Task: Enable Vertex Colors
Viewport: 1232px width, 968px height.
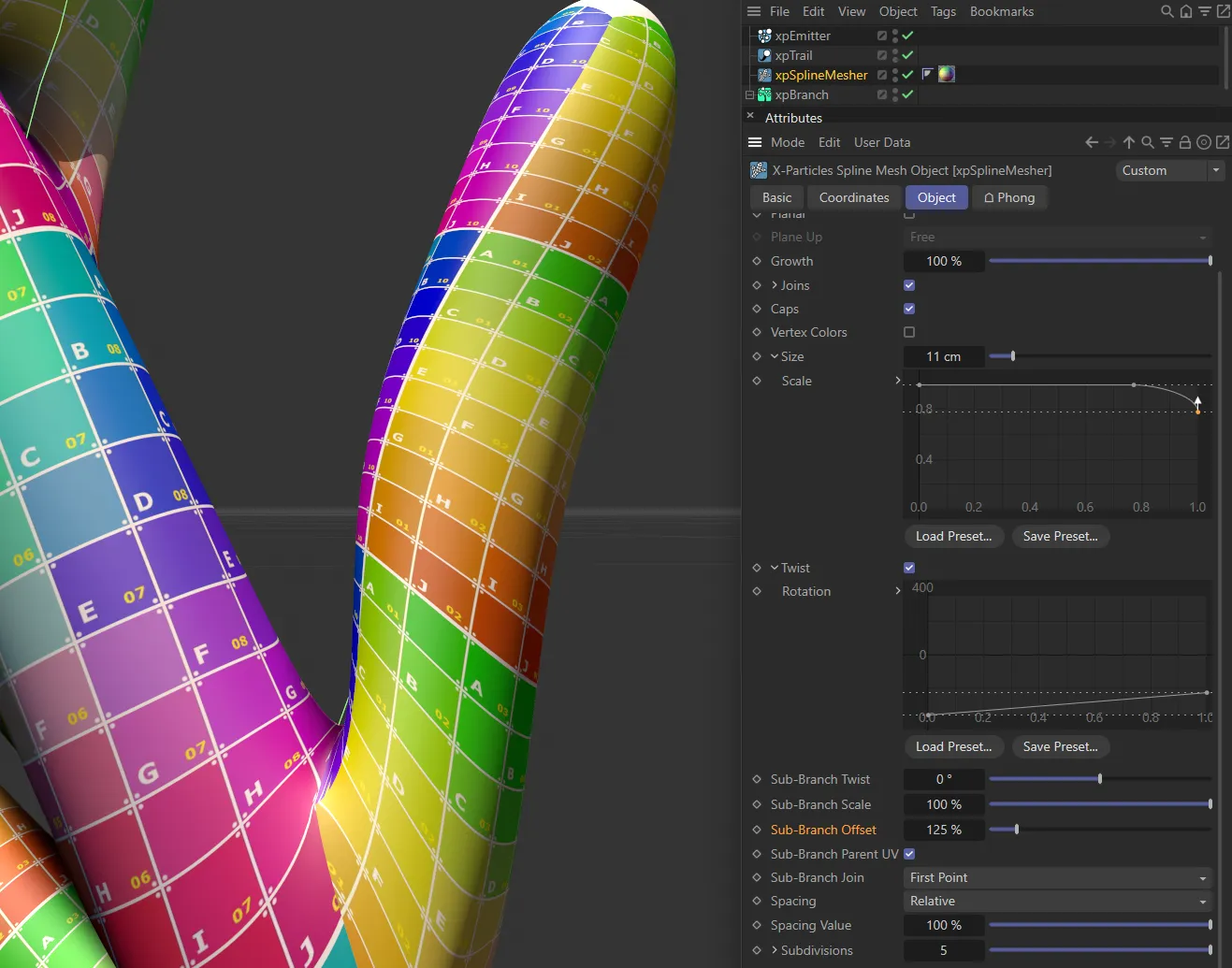Action: [x=908, y=332]
